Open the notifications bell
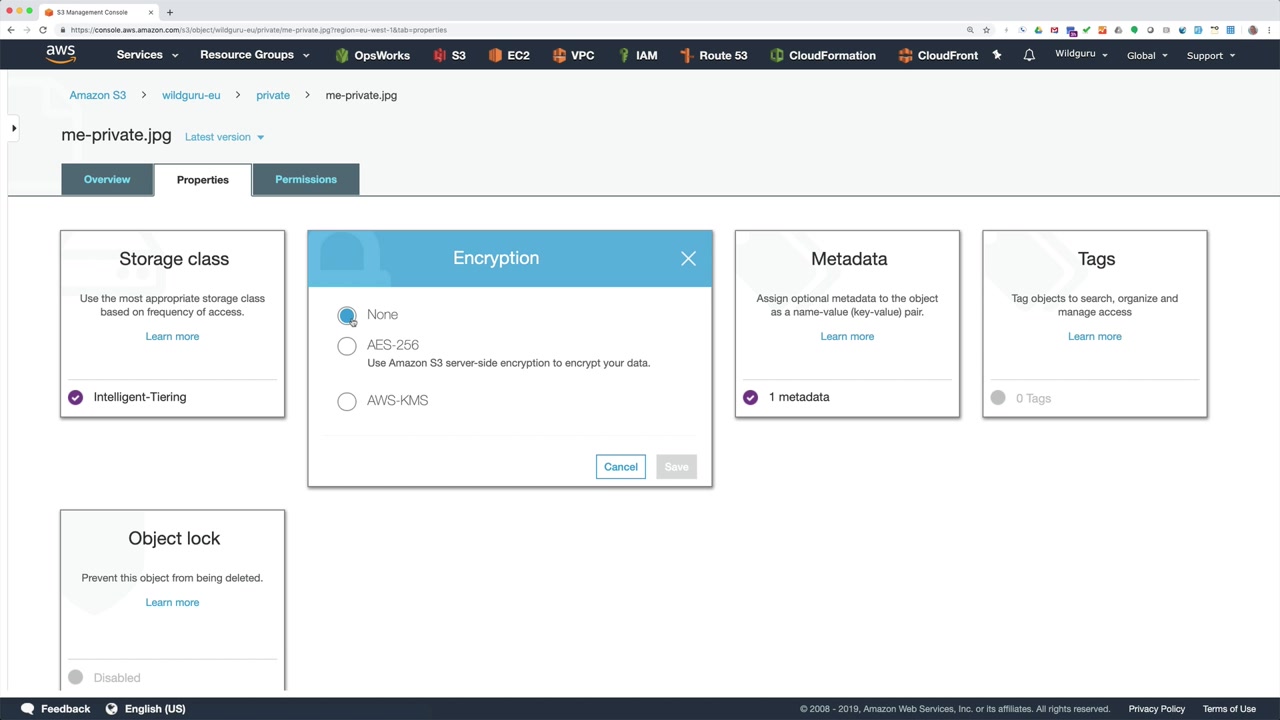 coord(1029,55)
